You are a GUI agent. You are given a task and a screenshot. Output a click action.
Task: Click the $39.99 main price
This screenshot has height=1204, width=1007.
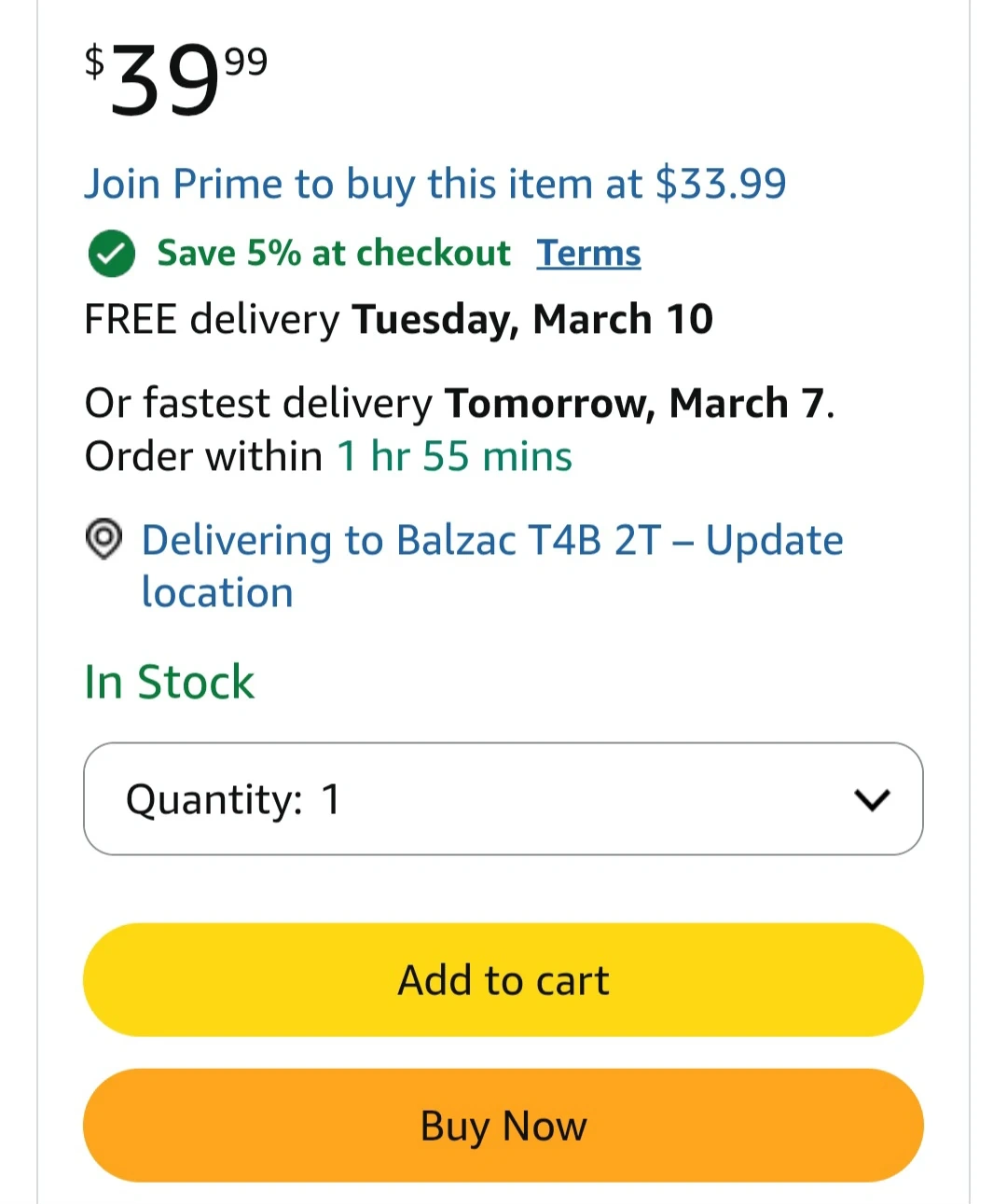[x=176, y=81]
